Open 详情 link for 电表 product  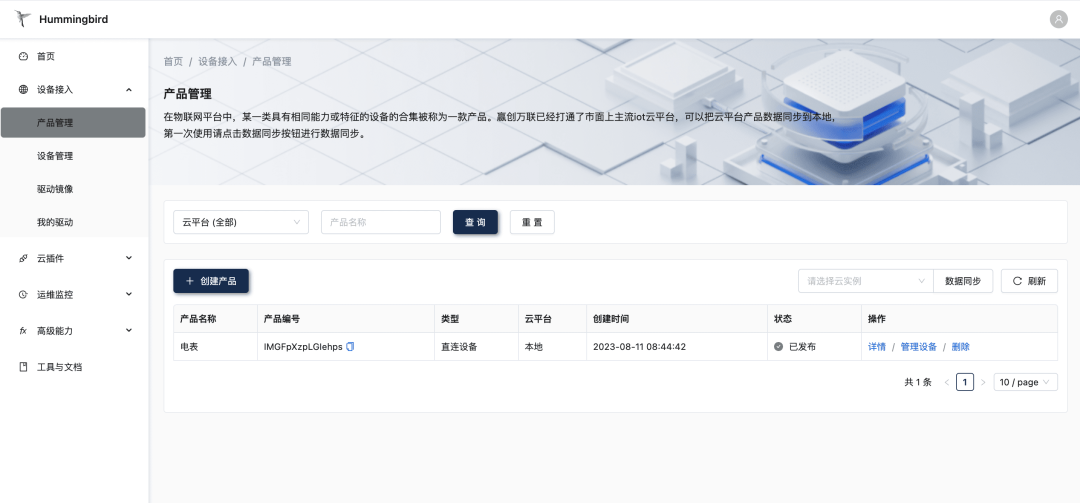pyautogui.click(x=878, y=347)
